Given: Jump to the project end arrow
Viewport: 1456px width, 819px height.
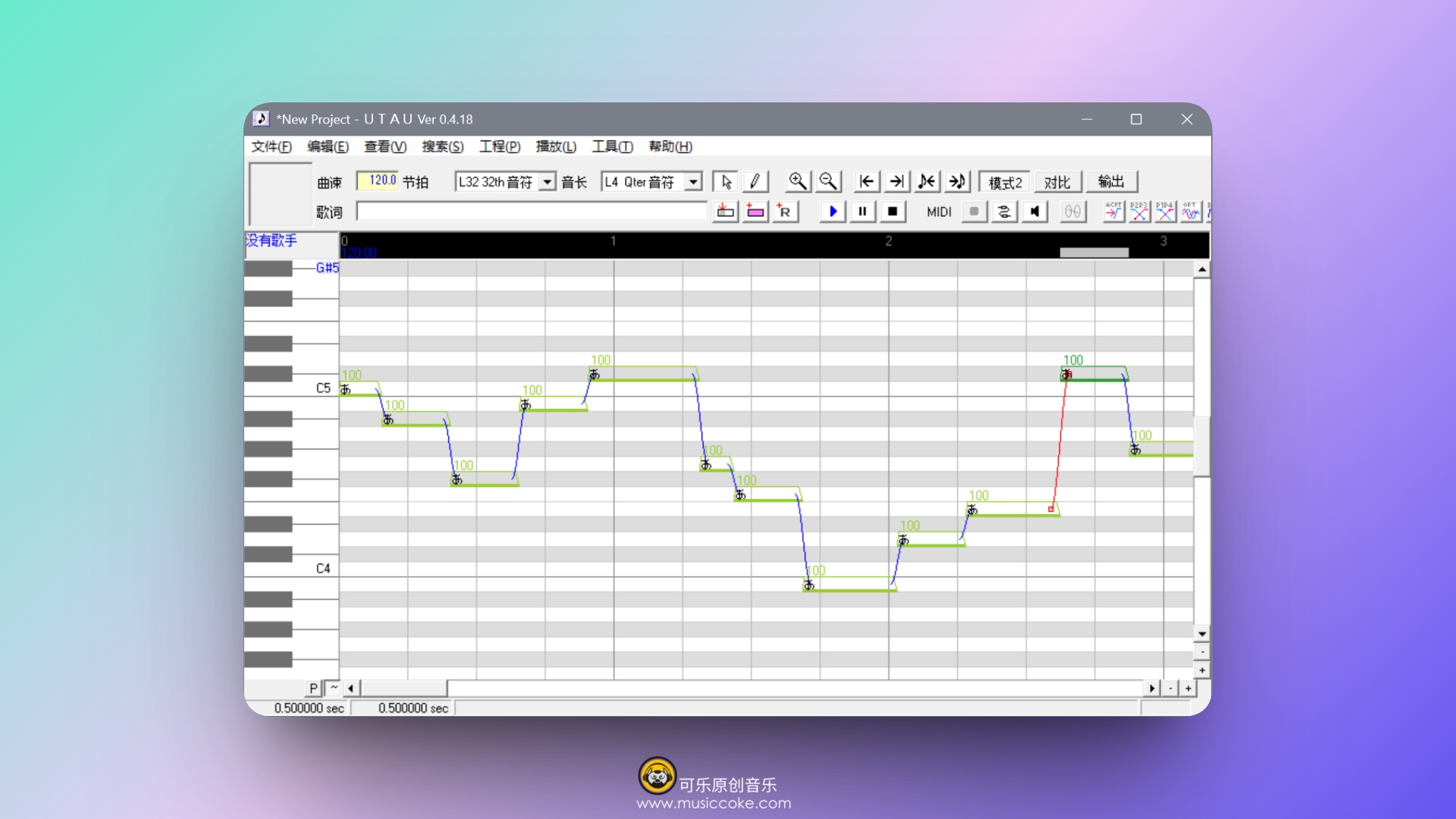Looking at the screenshot, I should pyautogui.click(x=896, y=182).
